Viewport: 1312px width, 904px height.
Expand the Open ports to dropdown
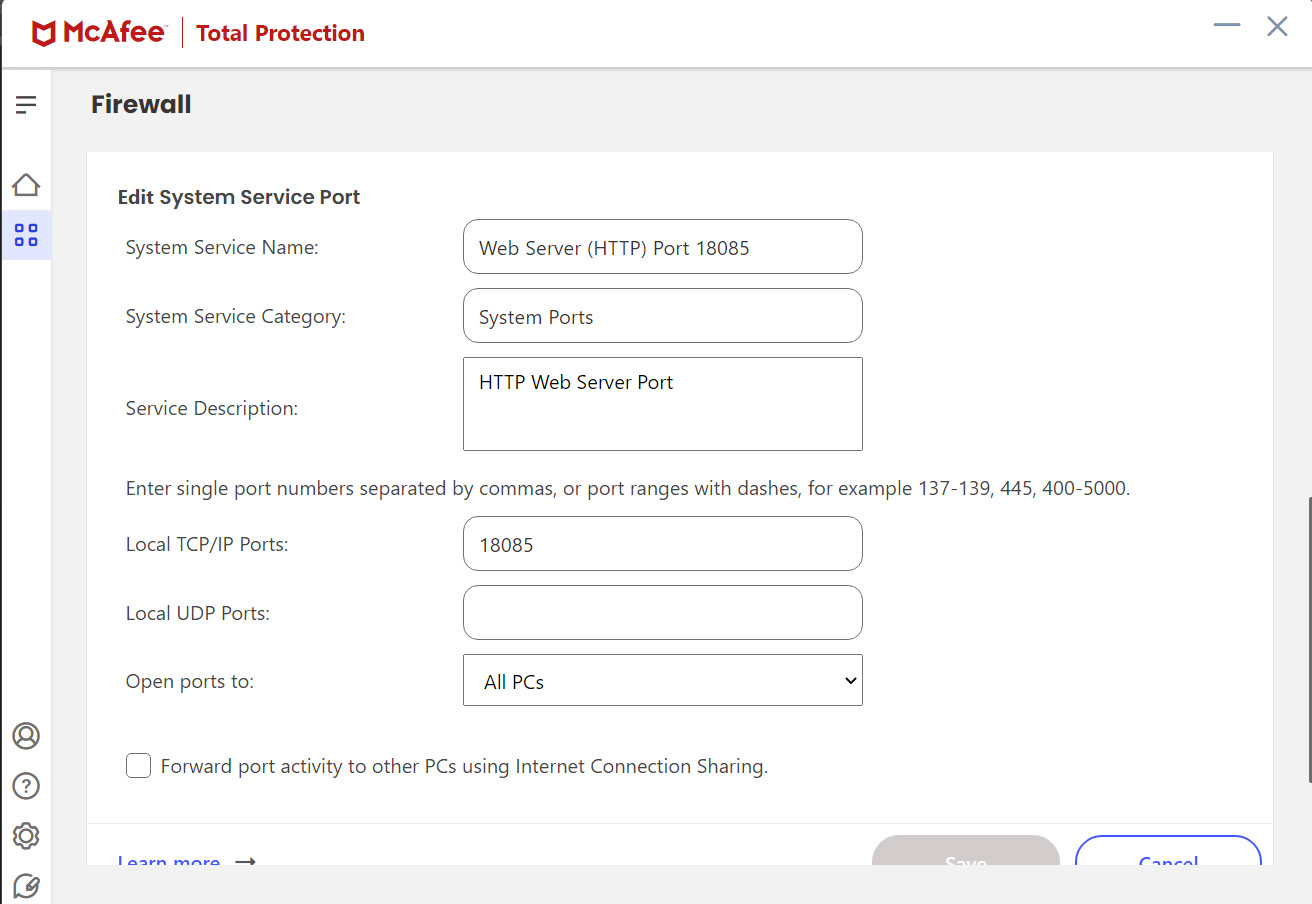[x=662, y=681]
